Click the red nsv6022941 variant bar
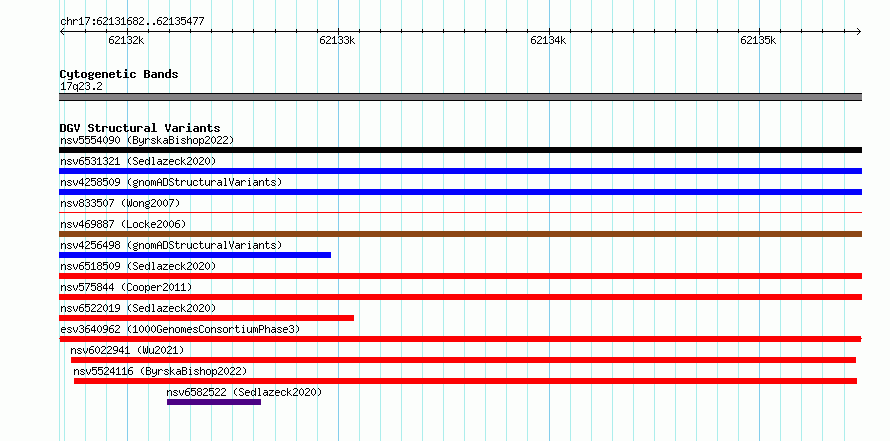This screenshot has height=441, width=890. [x=463, y=360]
